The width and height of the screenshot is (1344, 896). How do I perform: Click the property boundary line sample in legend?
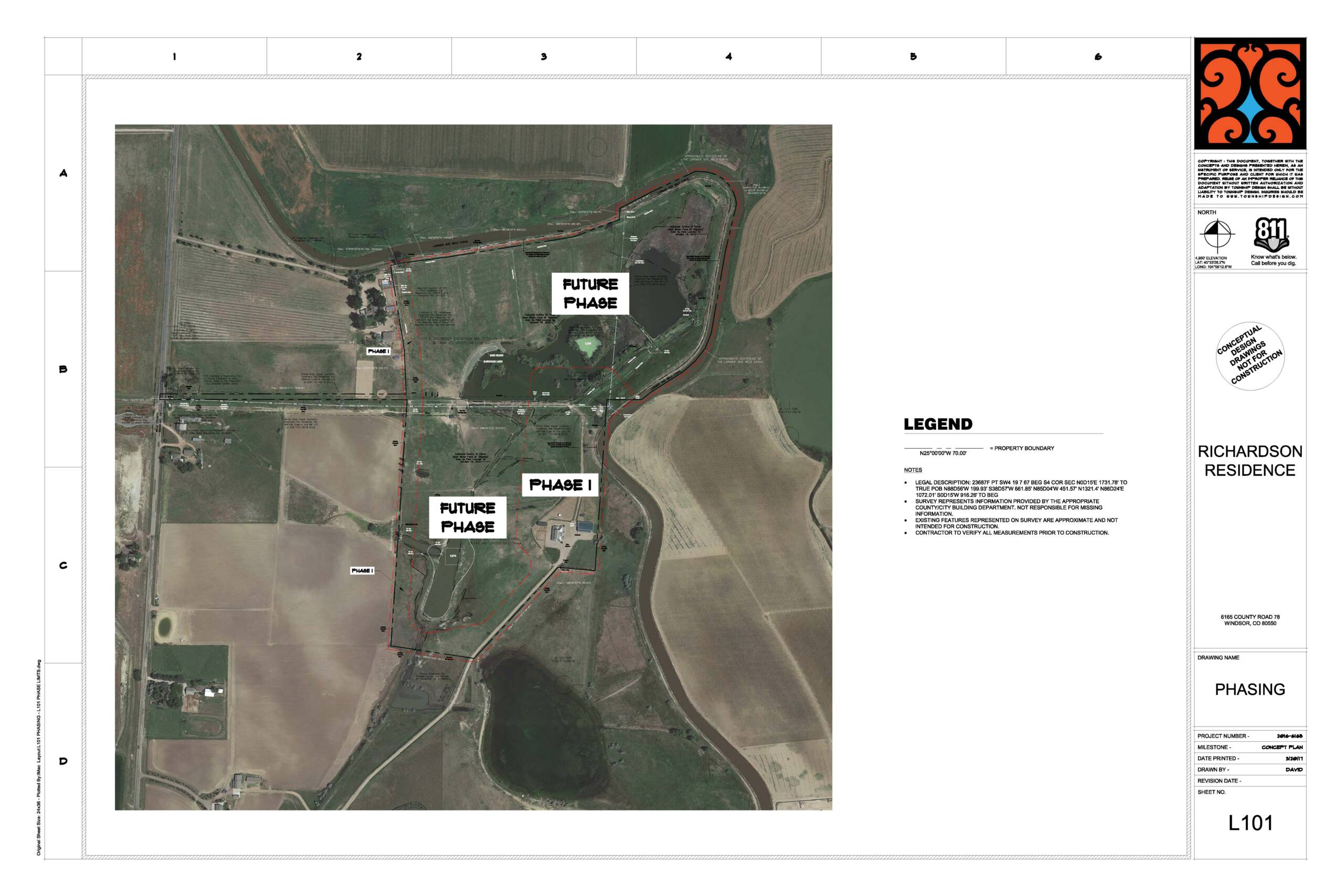click(943, 449)
